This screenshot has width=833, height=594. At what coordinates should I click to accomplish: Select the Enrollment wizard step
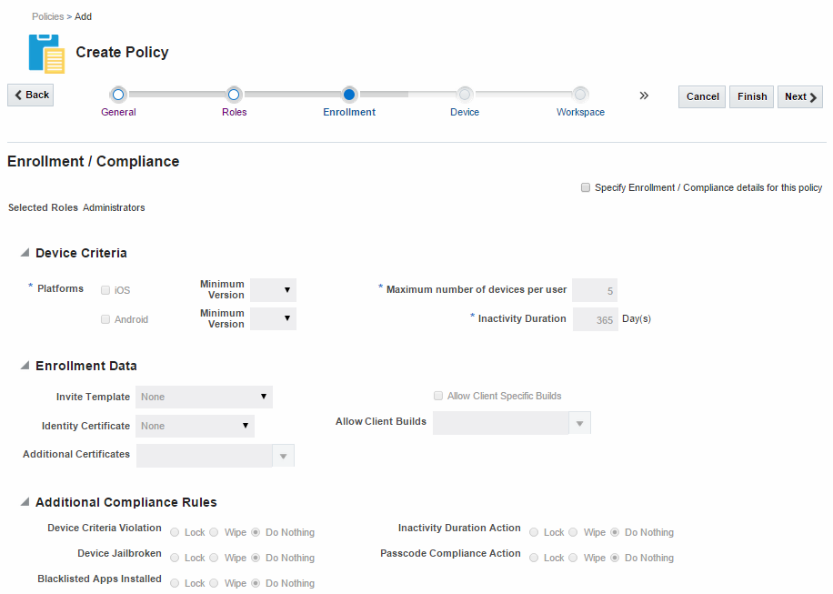pyautogui.click(x=349, y=95)
